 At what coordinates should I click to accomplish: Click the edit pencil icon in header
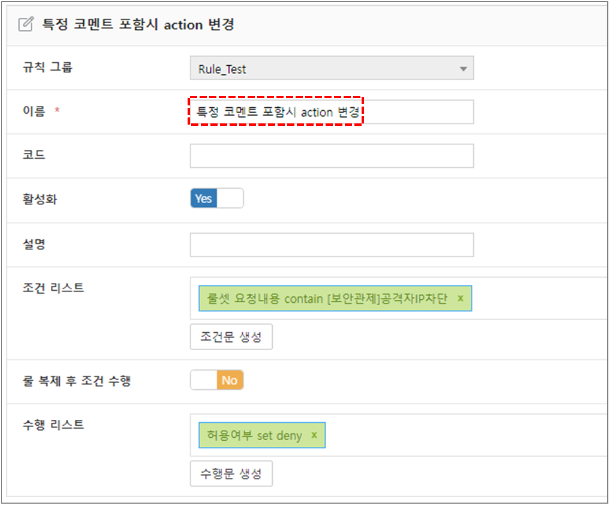click(26, 24)
